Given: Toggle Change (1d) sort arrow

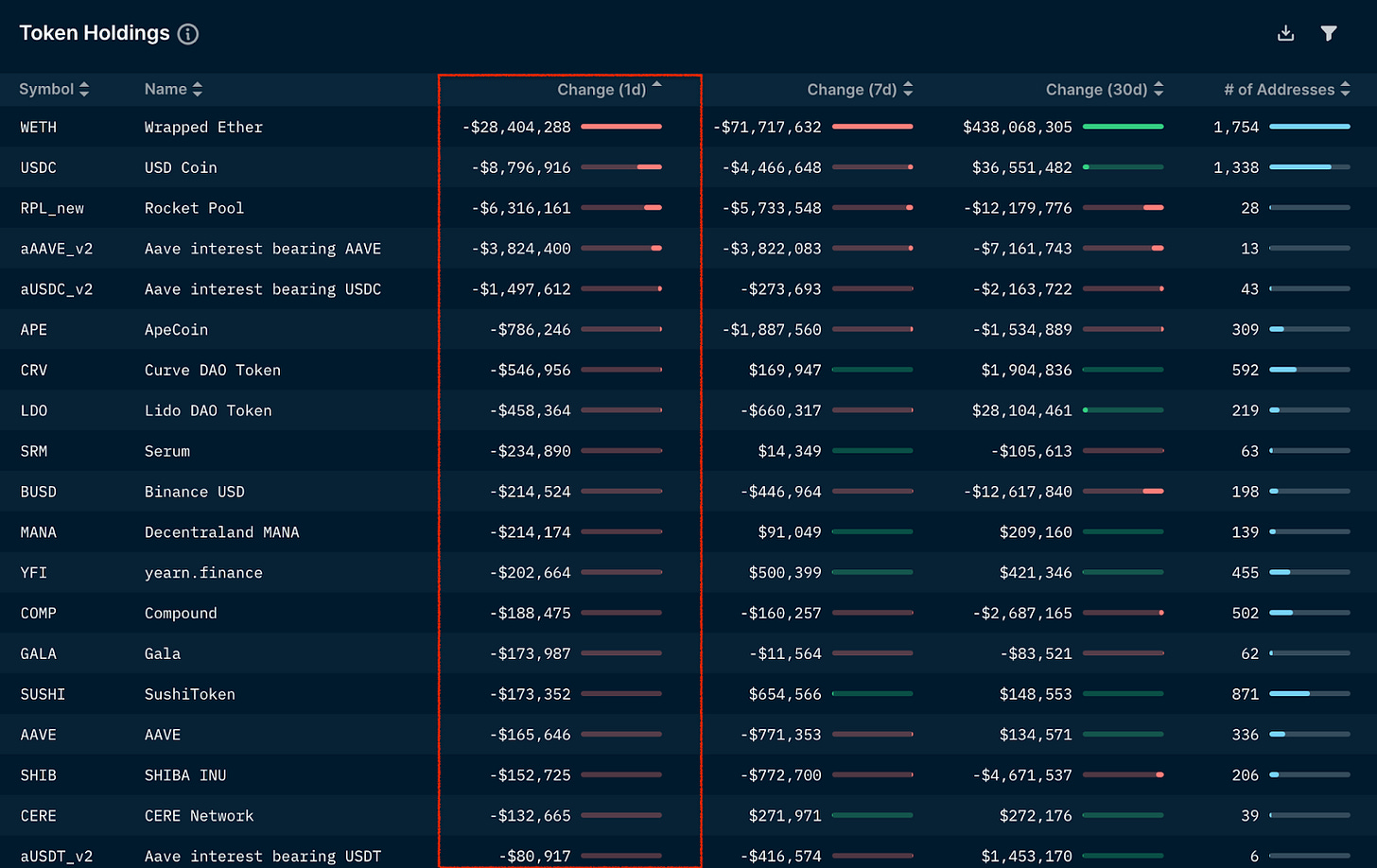Looking at the screenshot, I should click(x=657, y=84).
